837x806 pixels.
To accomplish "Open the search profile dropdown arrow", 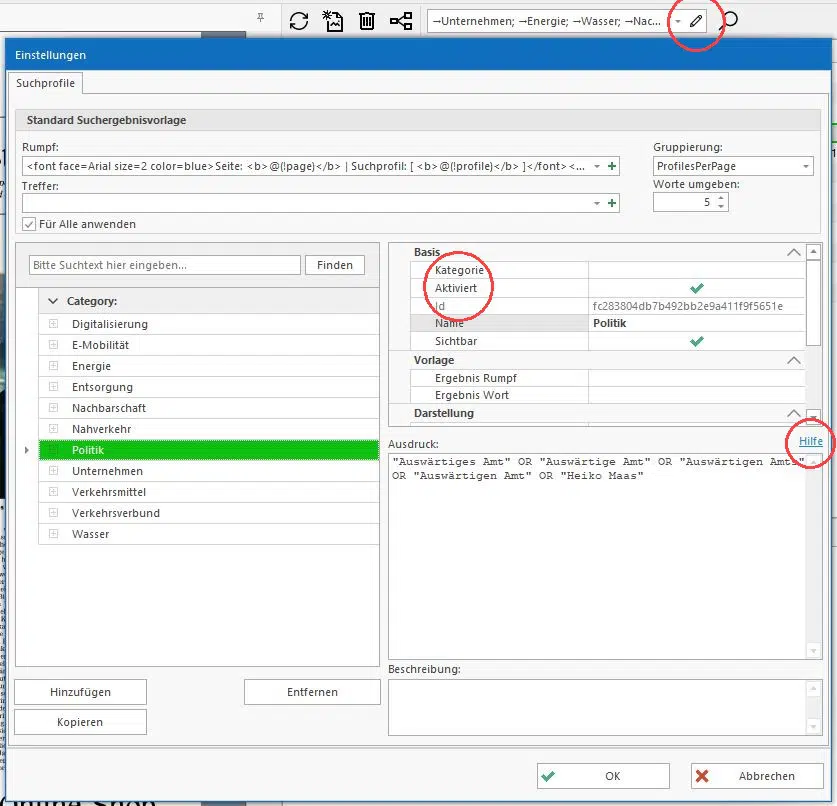I will click(677, 21).
